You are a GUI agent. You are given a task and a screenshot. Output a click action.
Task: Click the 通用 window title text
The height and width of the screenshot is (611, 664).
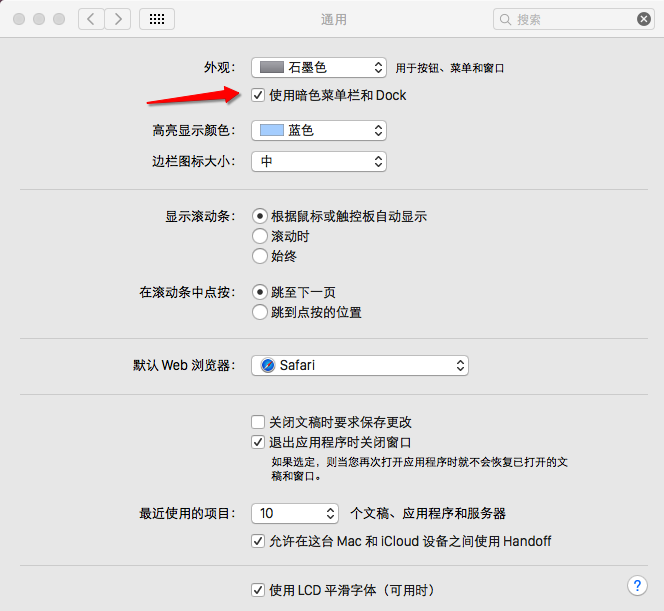pos(334,19)
